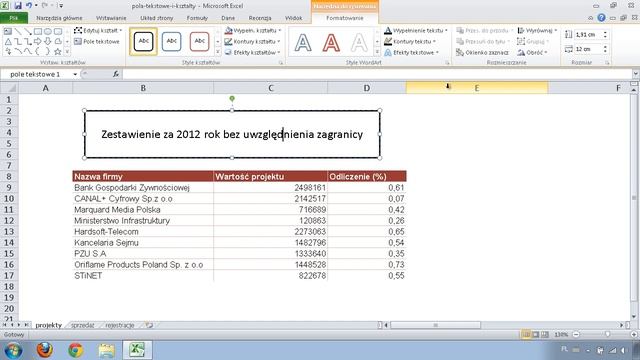Switch to Recenzja tab
The image size is (640, 360).
coord(260,18)
